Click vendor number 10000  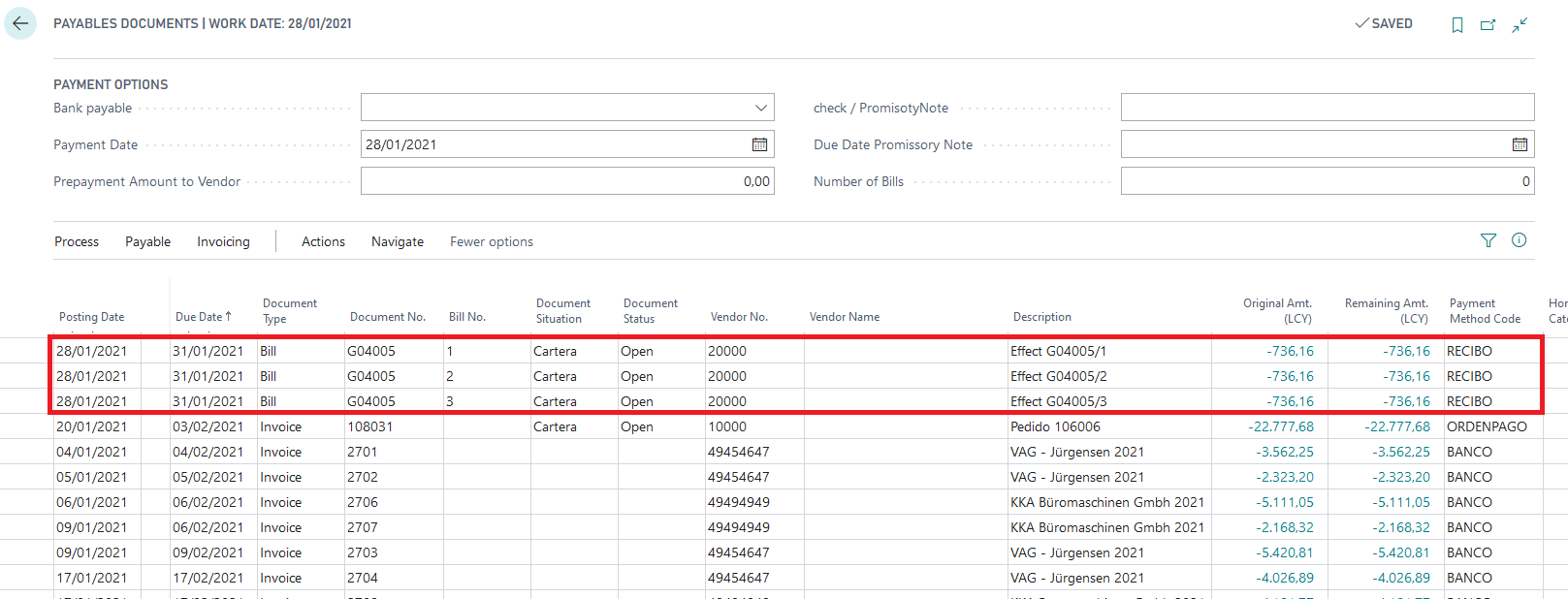727,426
